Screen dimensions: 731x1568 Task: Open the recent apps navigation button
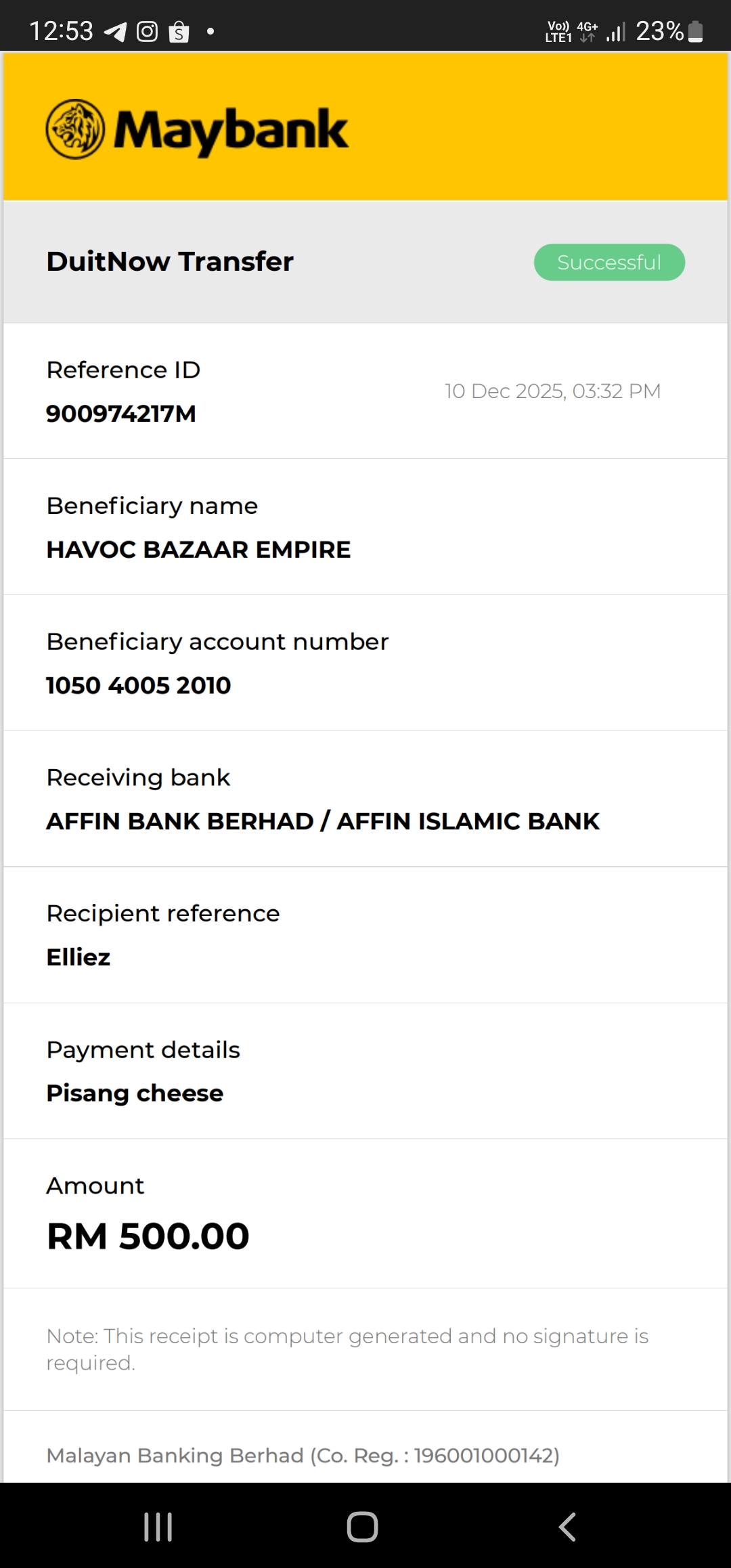(158, 1527)
